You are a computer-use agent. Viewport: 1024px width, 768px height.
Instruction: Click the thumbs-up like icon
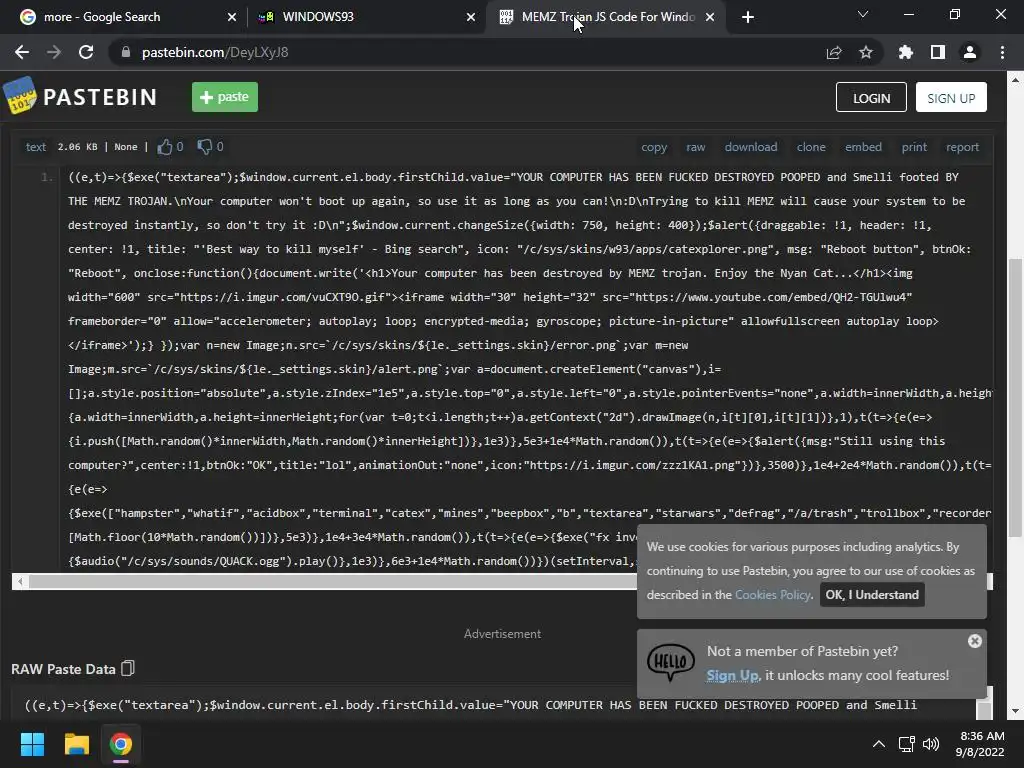click(165, 147)
